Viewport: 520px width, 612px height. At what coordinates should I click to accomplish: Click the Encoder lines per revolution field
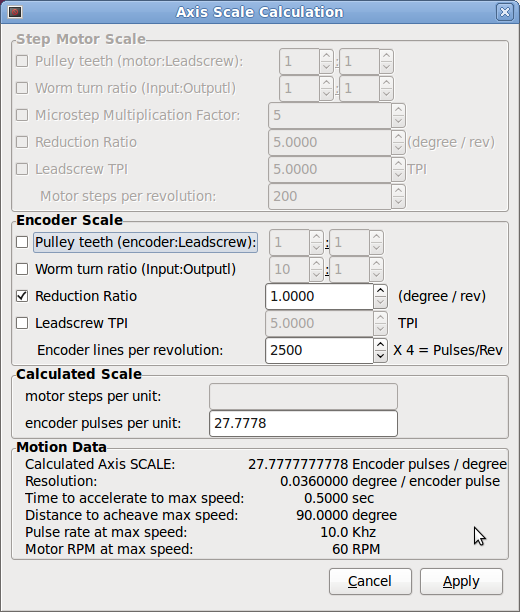point(319,350)
